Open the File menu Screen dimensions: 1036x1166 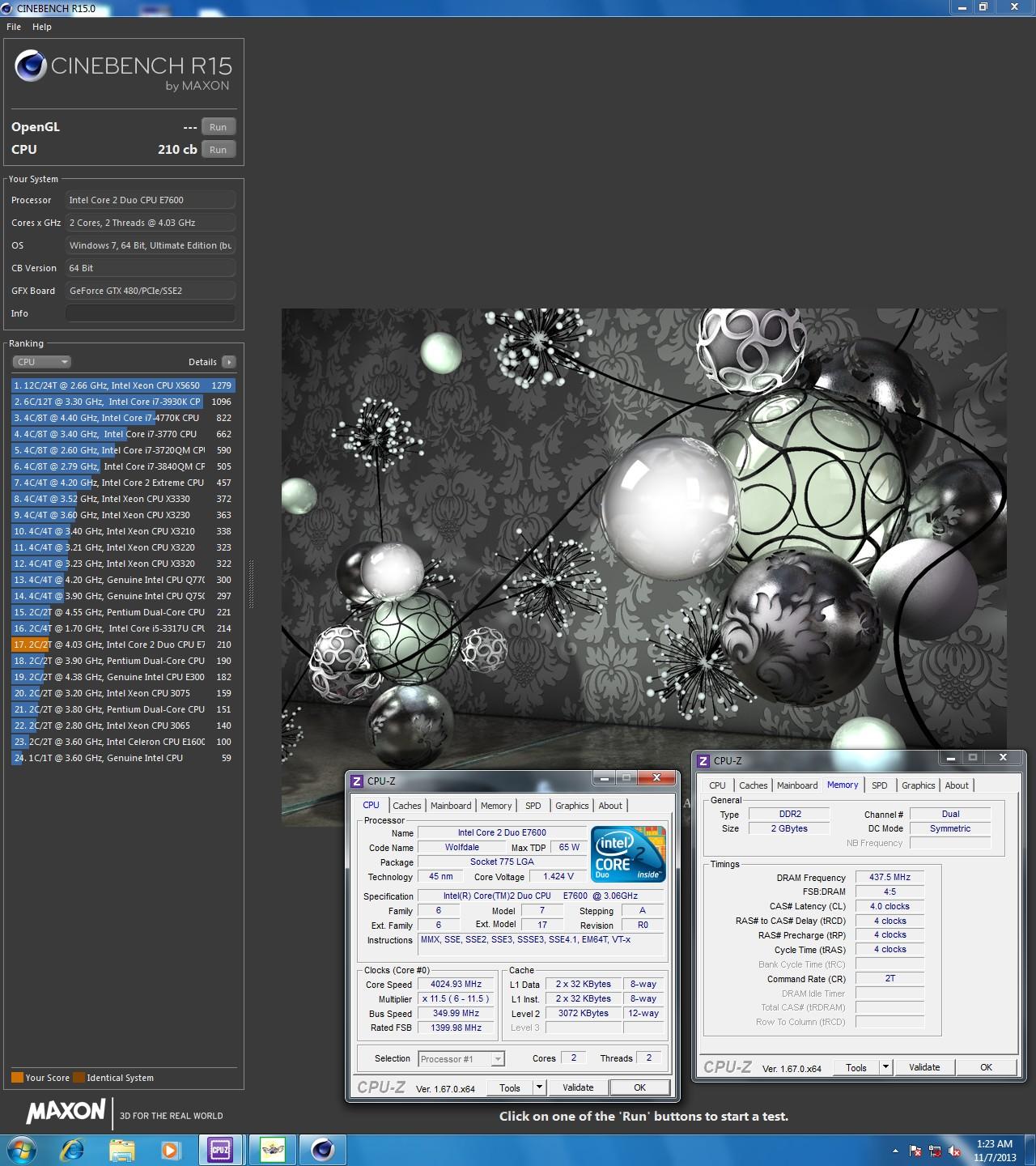(14, 27)
